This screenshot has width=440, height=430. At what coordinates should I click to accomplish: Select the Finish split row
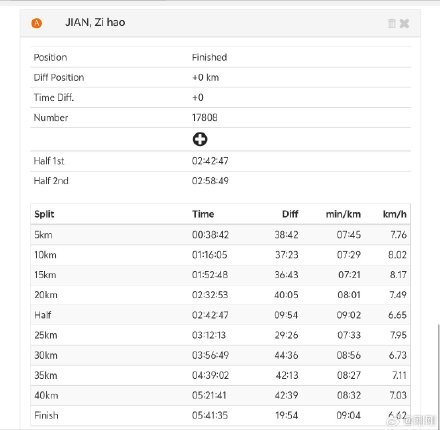point(220,415)
